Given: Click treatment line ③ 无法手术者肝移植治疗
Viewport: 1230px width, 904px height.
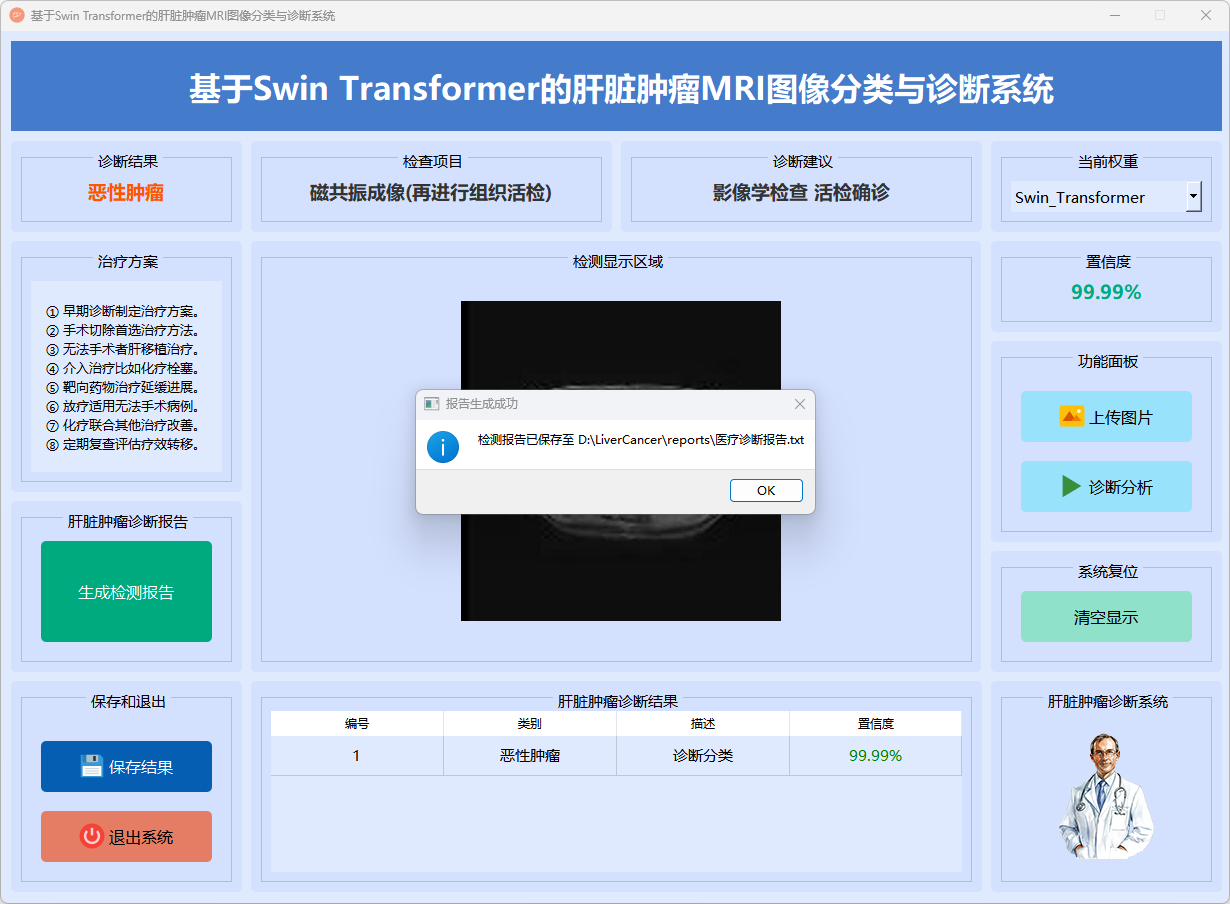Looking at the screenshot, I should (x=123, y=349).
